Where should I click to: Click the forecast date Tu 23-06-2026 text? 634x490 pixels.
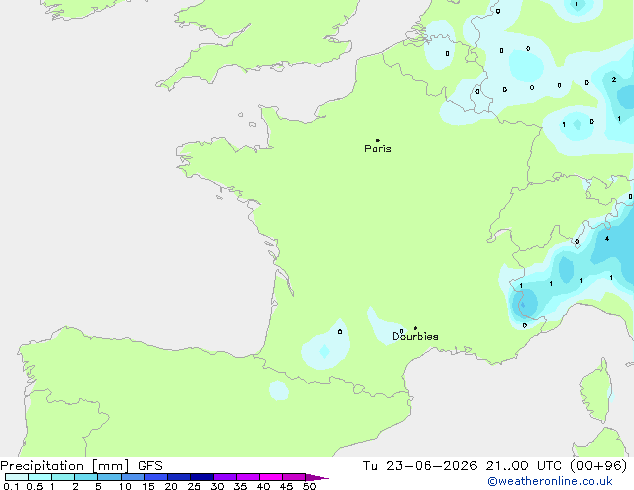pos(420,465)
